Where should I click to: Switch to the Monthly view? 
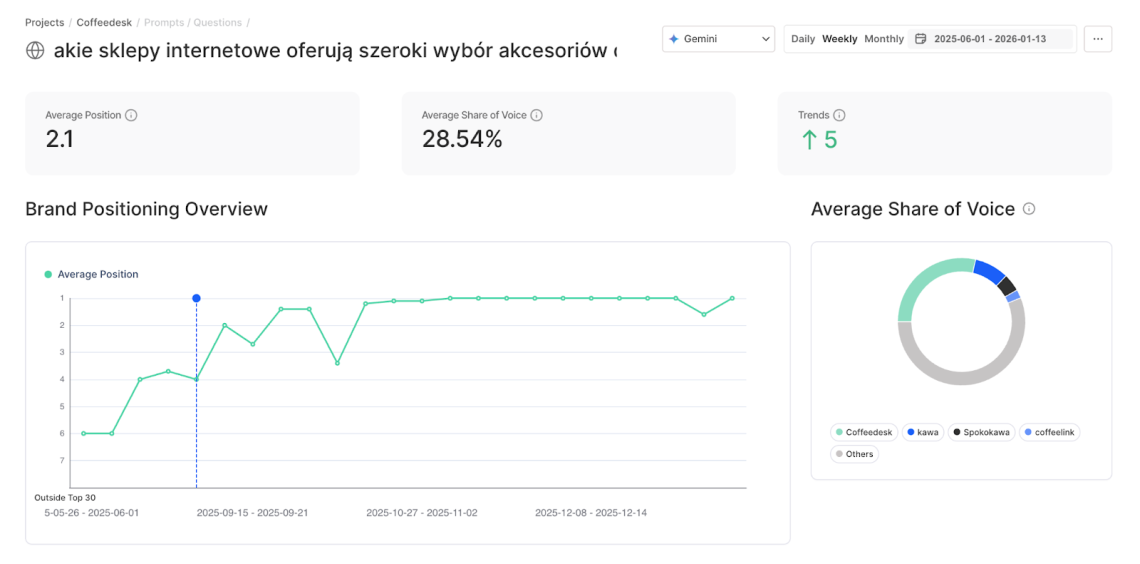click(884, 39)
